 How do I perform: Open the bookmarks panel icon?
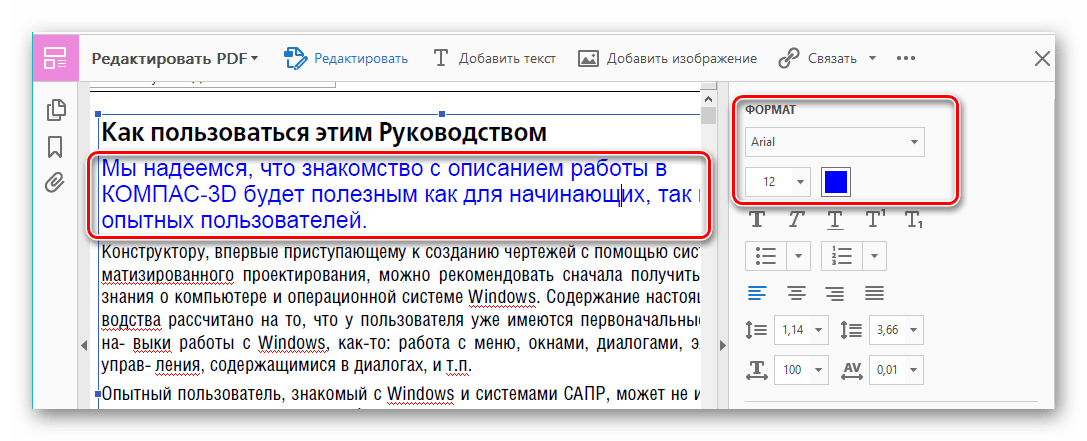56,147
